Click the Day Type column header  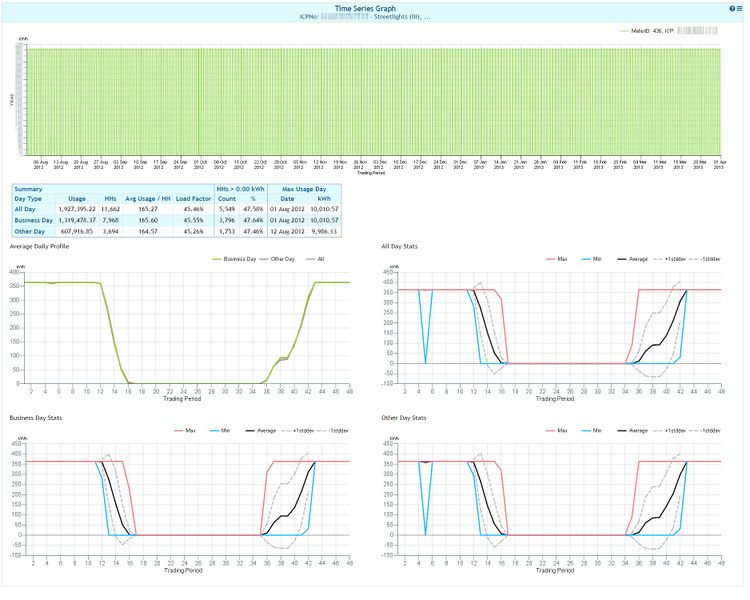28,199
